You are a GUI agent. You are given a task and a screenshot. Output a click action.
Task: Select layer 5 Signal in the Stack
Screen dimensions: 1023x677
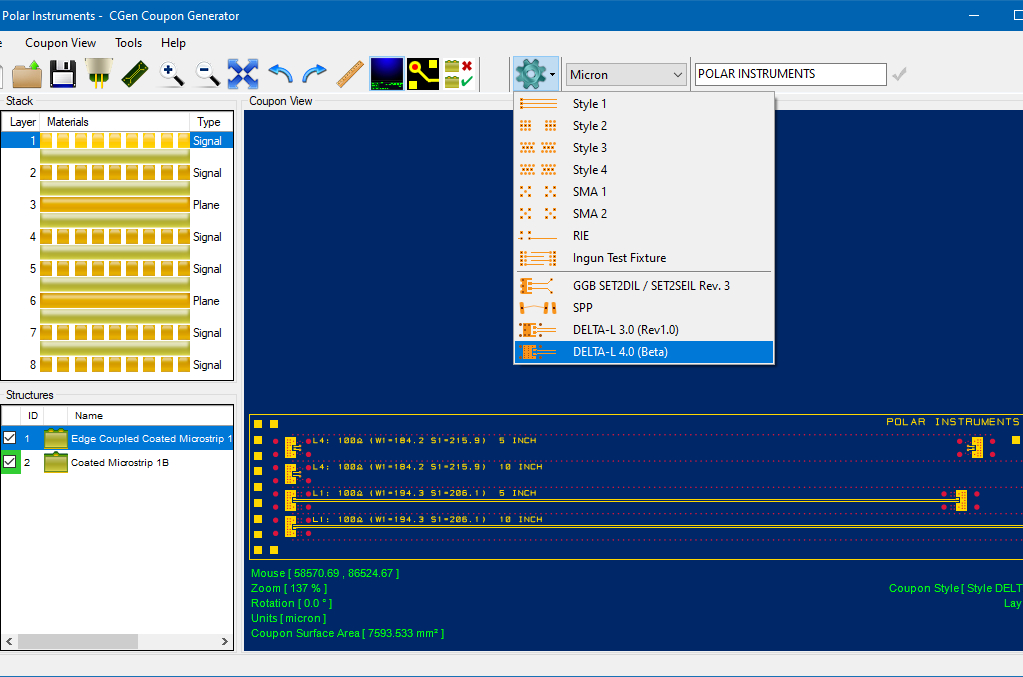pos(117,269)
